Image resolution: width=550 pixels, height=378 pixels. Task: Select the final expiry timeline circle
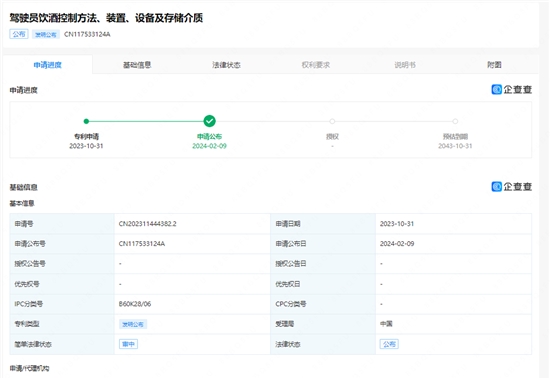(x=455, y=121)
